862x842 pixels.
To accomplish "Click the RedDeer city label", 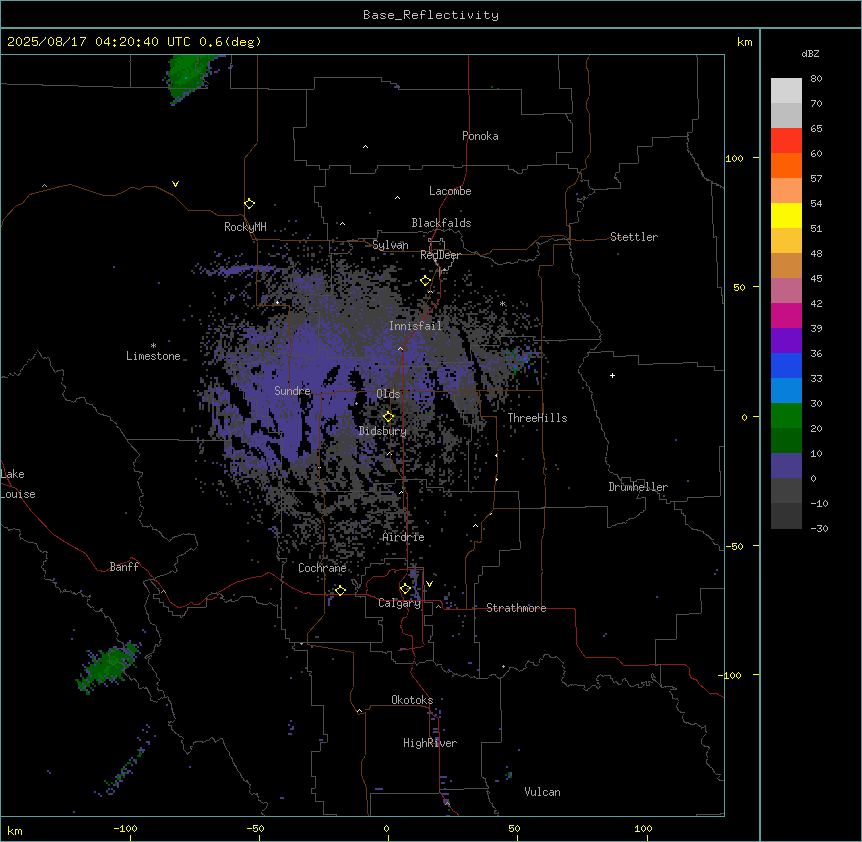I will point(440,255).
